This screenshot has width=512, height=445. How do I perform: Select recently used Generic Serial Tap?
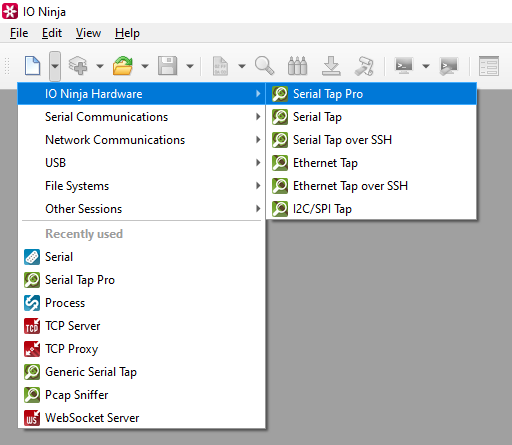pos(142,372)
